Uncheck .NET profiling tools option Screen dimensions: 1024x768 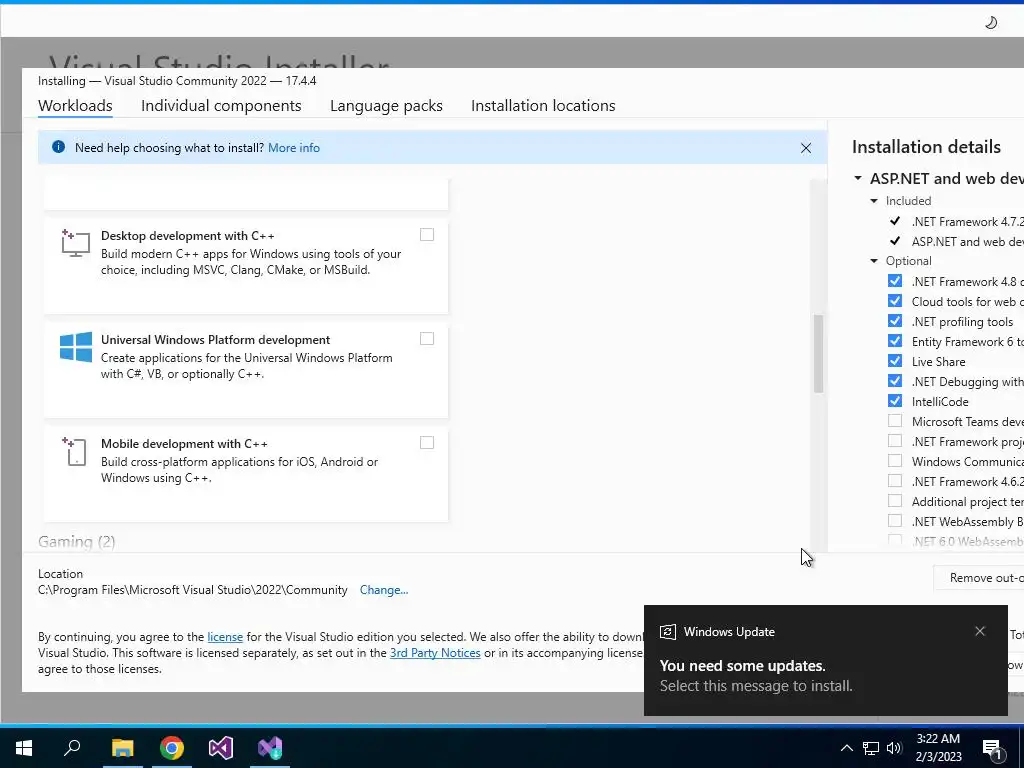(x=895, y=321)
